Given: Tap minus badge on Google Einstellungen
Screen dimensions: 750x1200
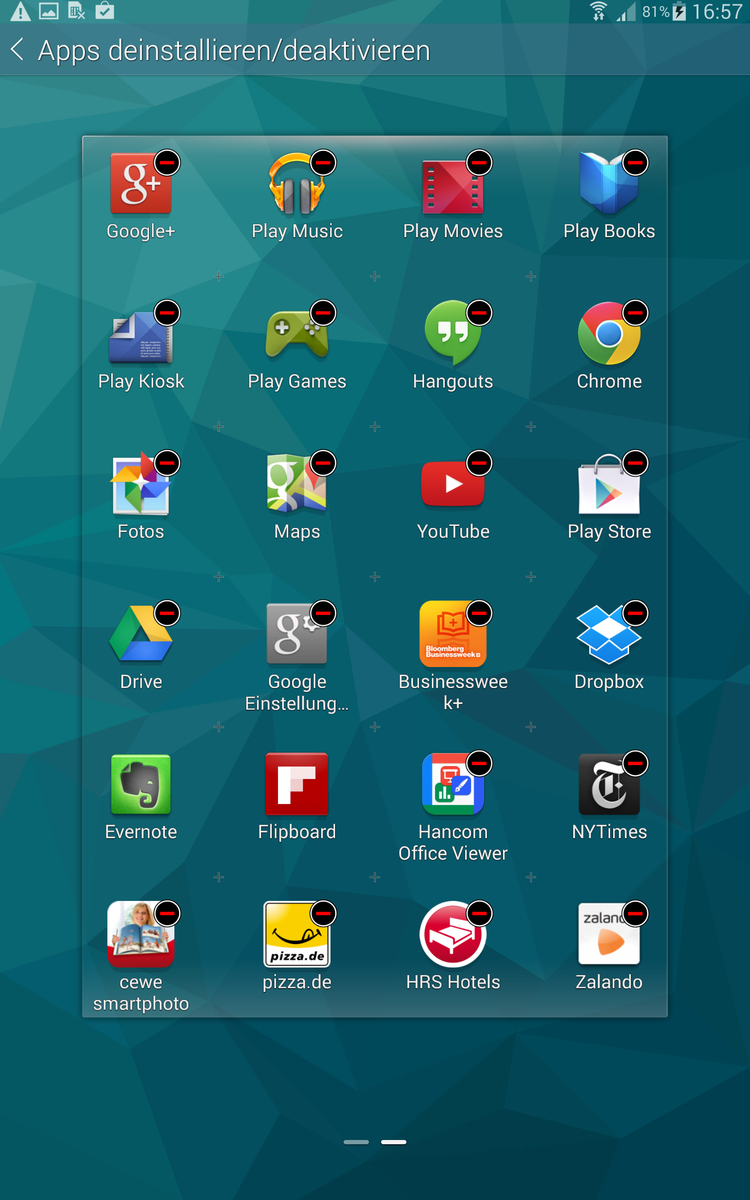Looking at the screenshot, I should 323,612.
